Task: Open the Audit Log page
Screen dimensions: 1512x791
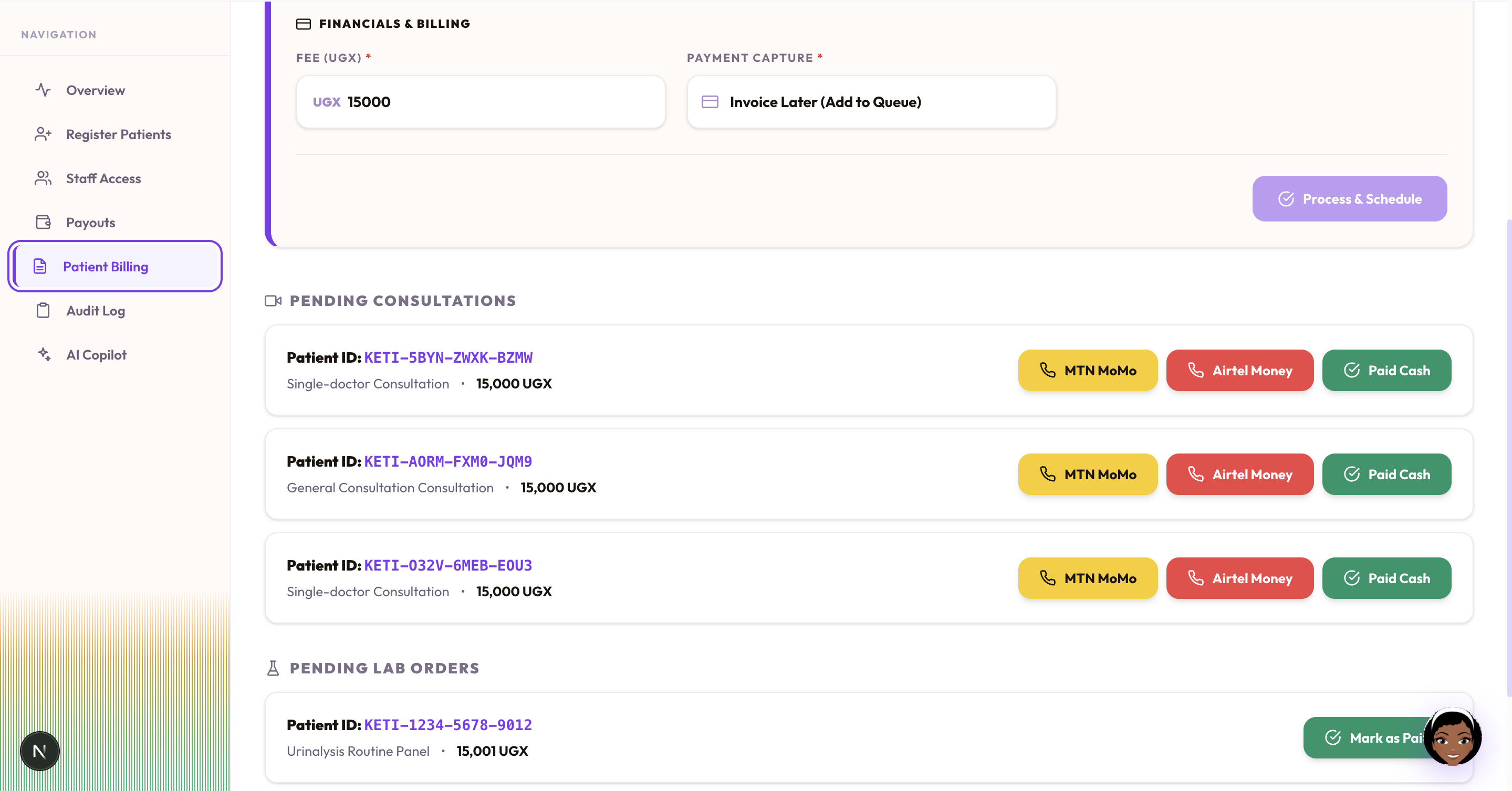Action: point(115,310)
